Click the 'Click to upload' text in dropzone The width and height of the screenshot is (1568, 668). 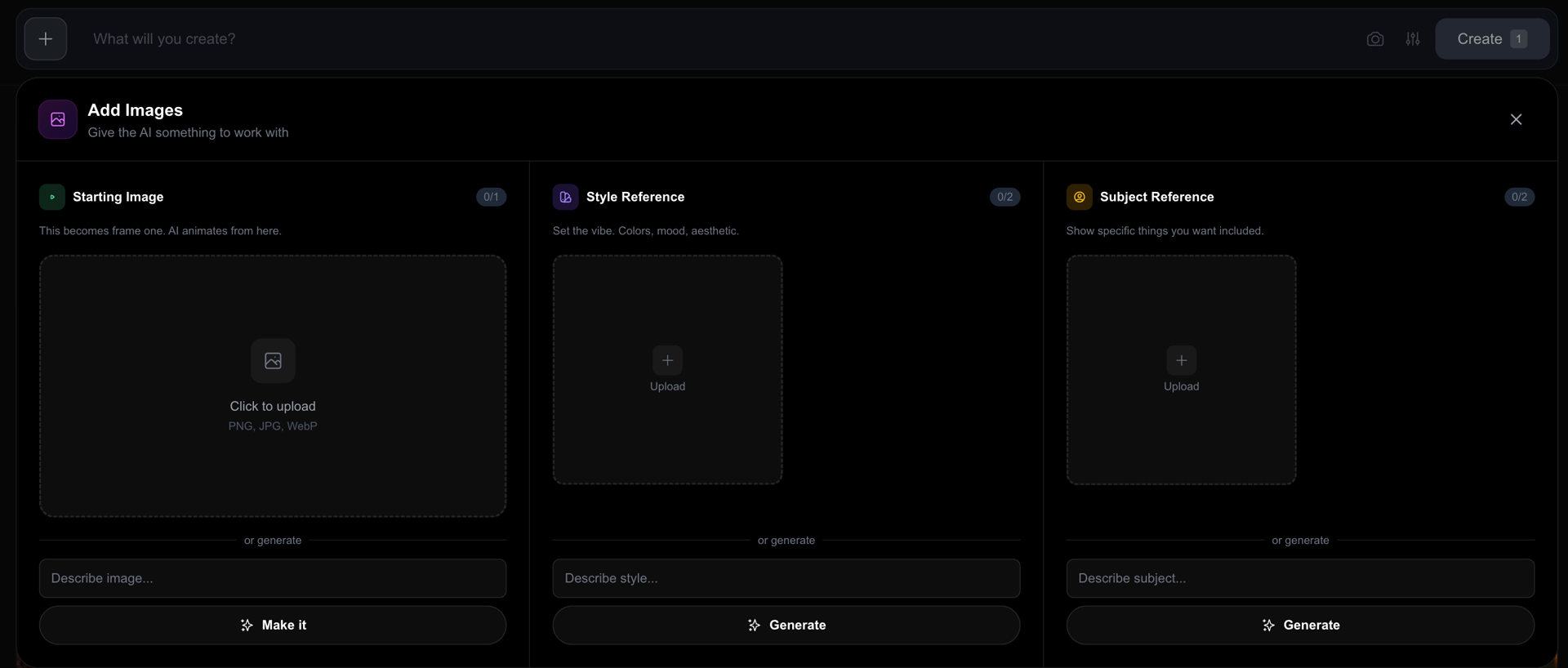(x=273, y=406)
